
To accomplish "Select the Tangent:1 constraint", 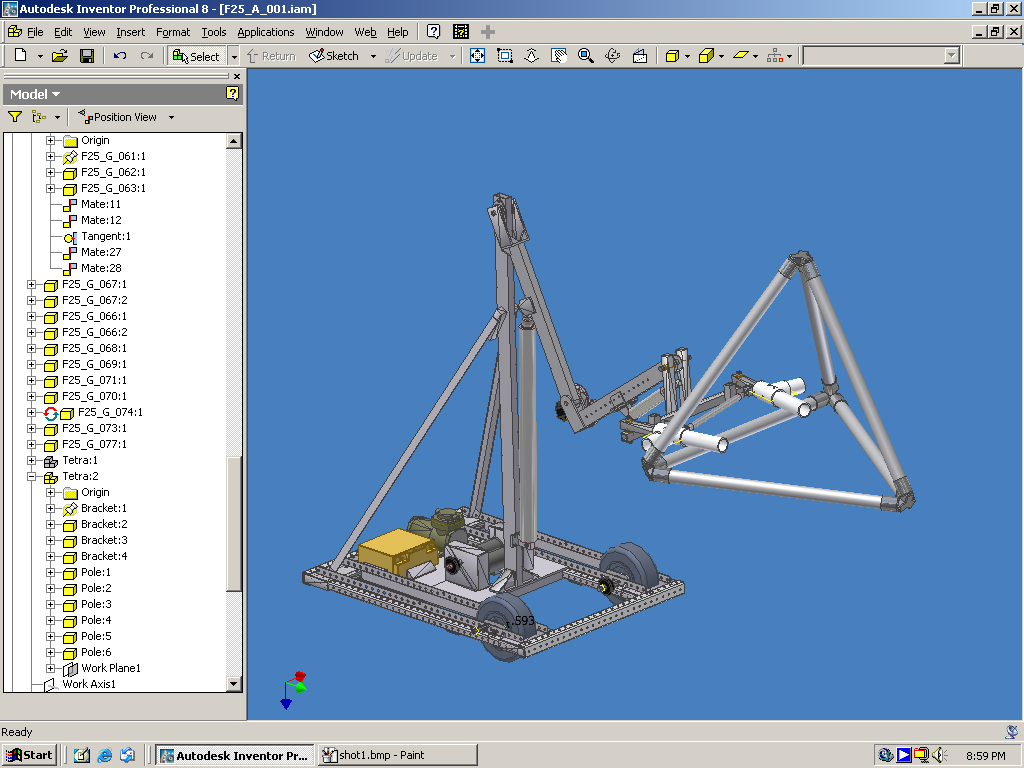I will coord(106,236).
